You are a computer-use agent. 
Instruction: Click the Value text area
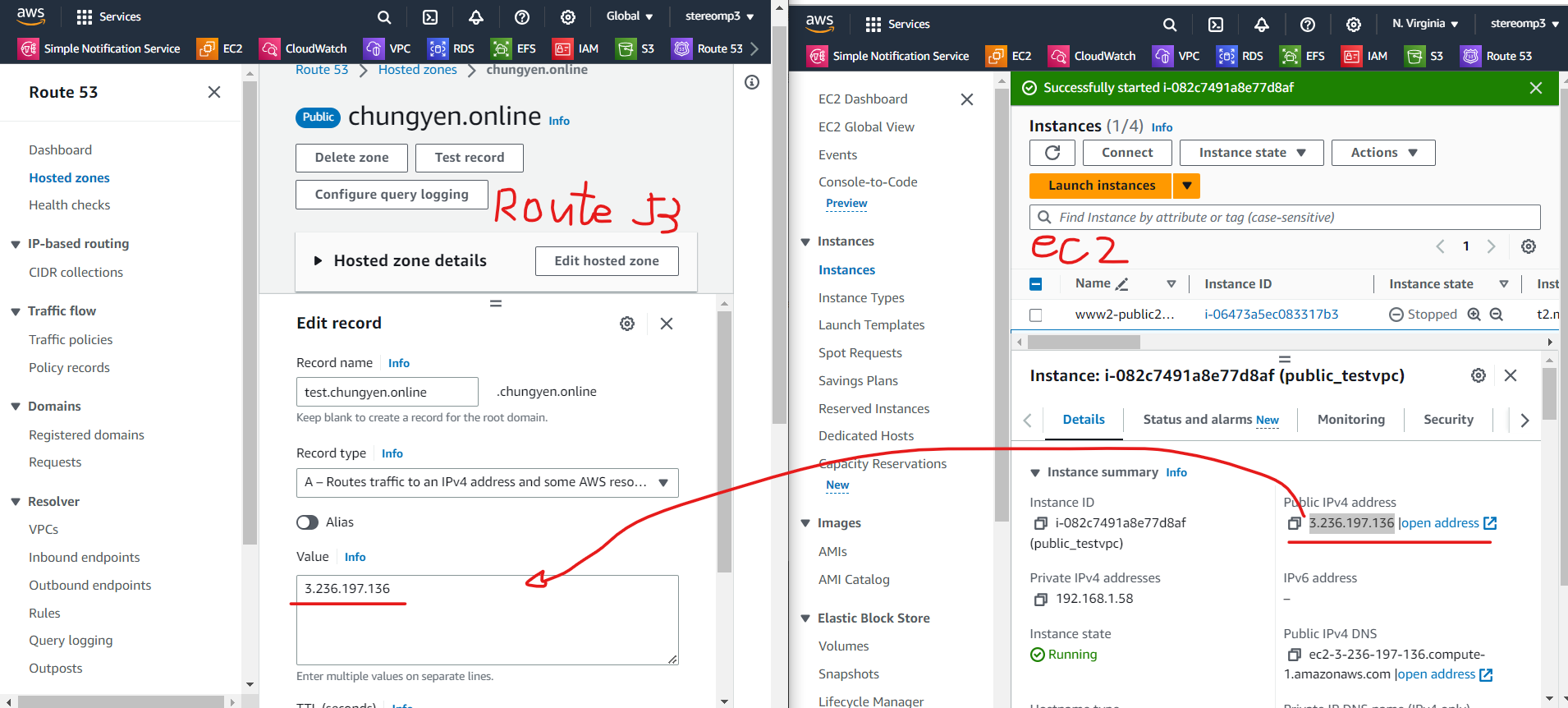point(488,620)
